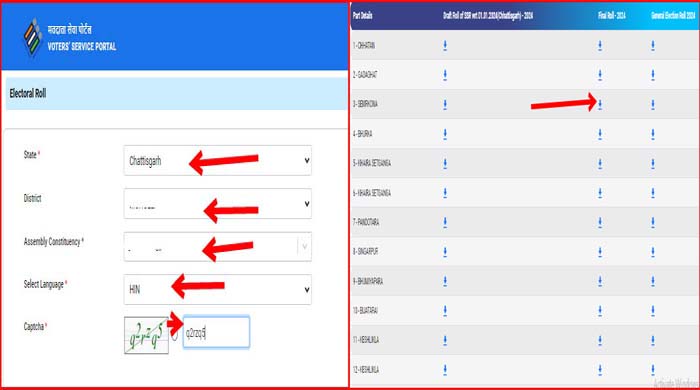This screenshot has height=390, width=700.
Task: Download Draft Roll for part 4
Action: [445, 134]
